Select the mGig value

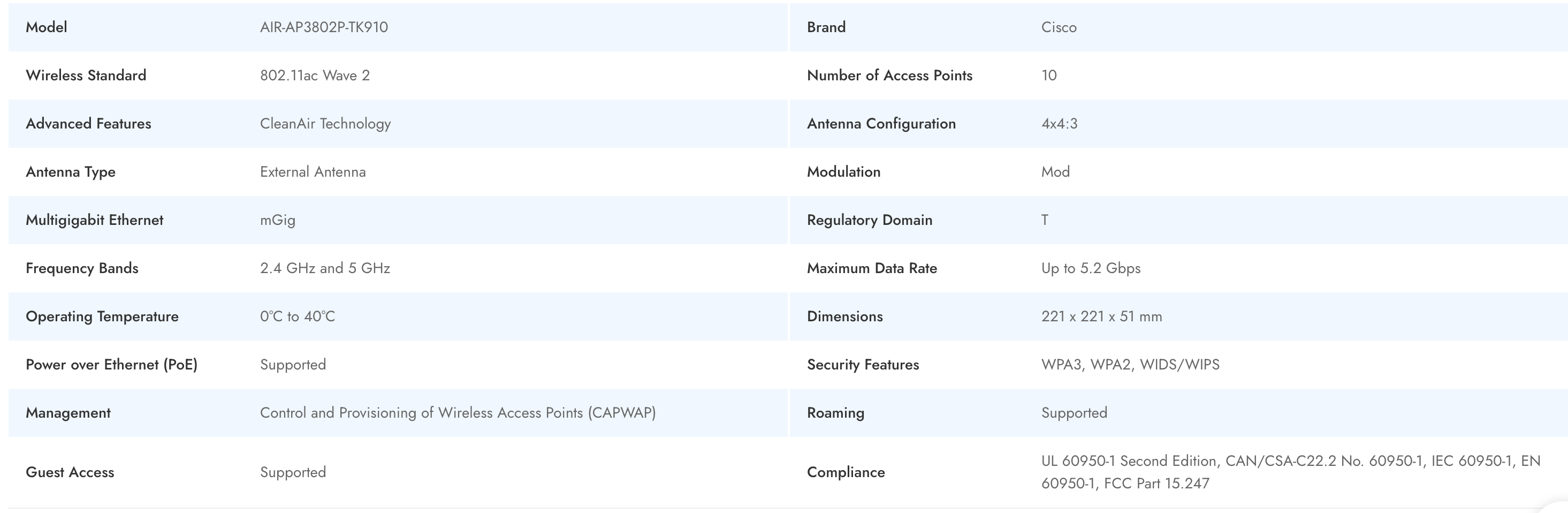click(x=278, y=220)
